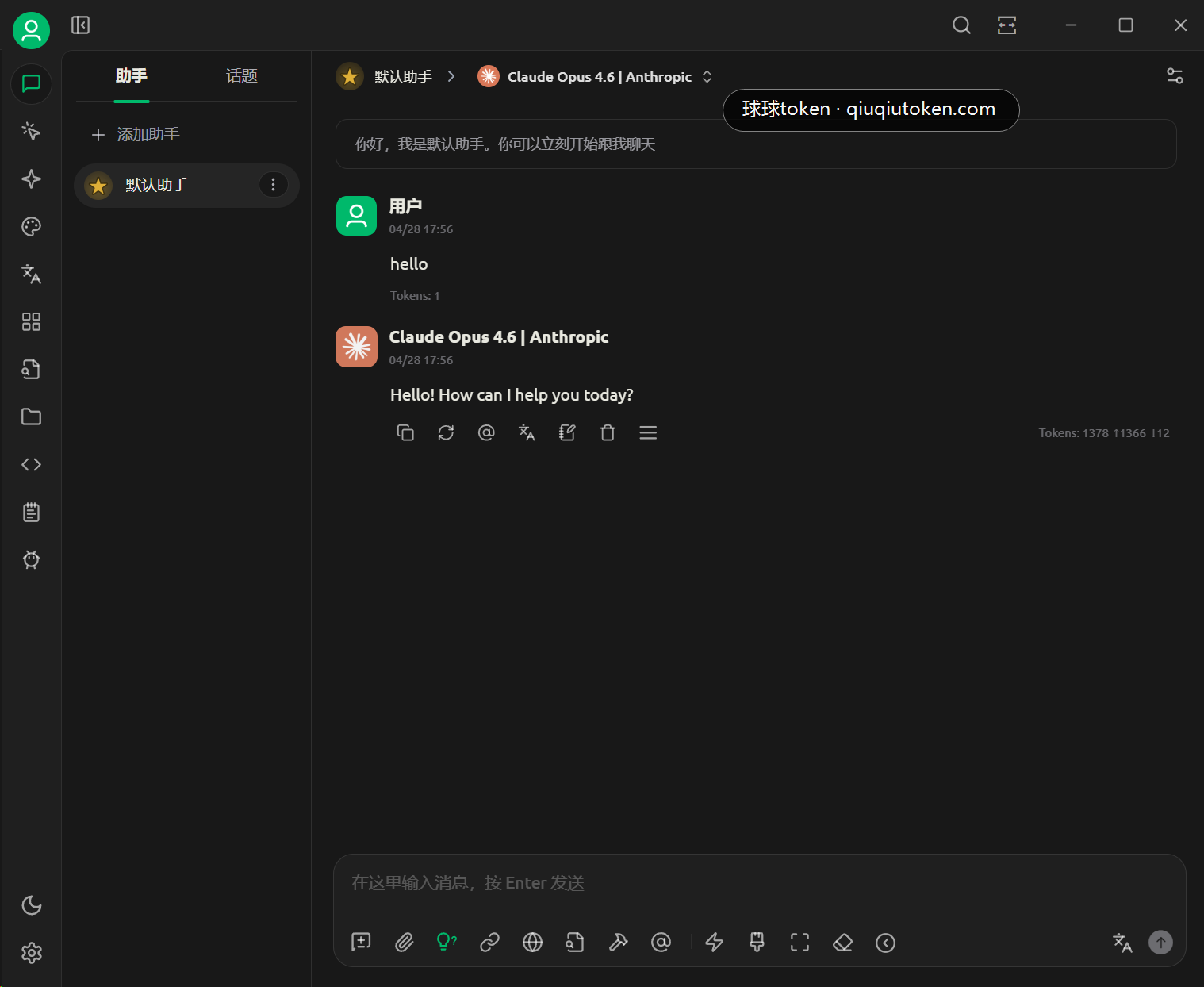Open the four-point star sidebar icon
The width and height of the screenshot is (1204, 987).
[31, 179]
